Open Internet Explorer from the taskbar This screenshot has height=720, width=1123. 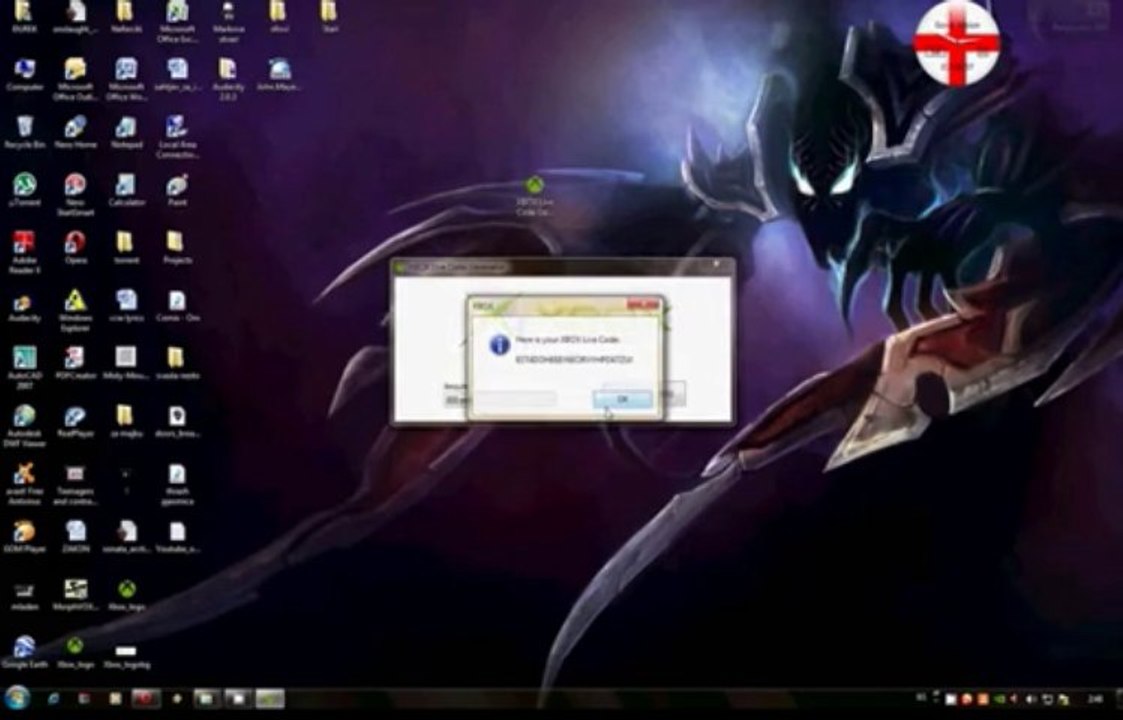(x=54, y=699)
